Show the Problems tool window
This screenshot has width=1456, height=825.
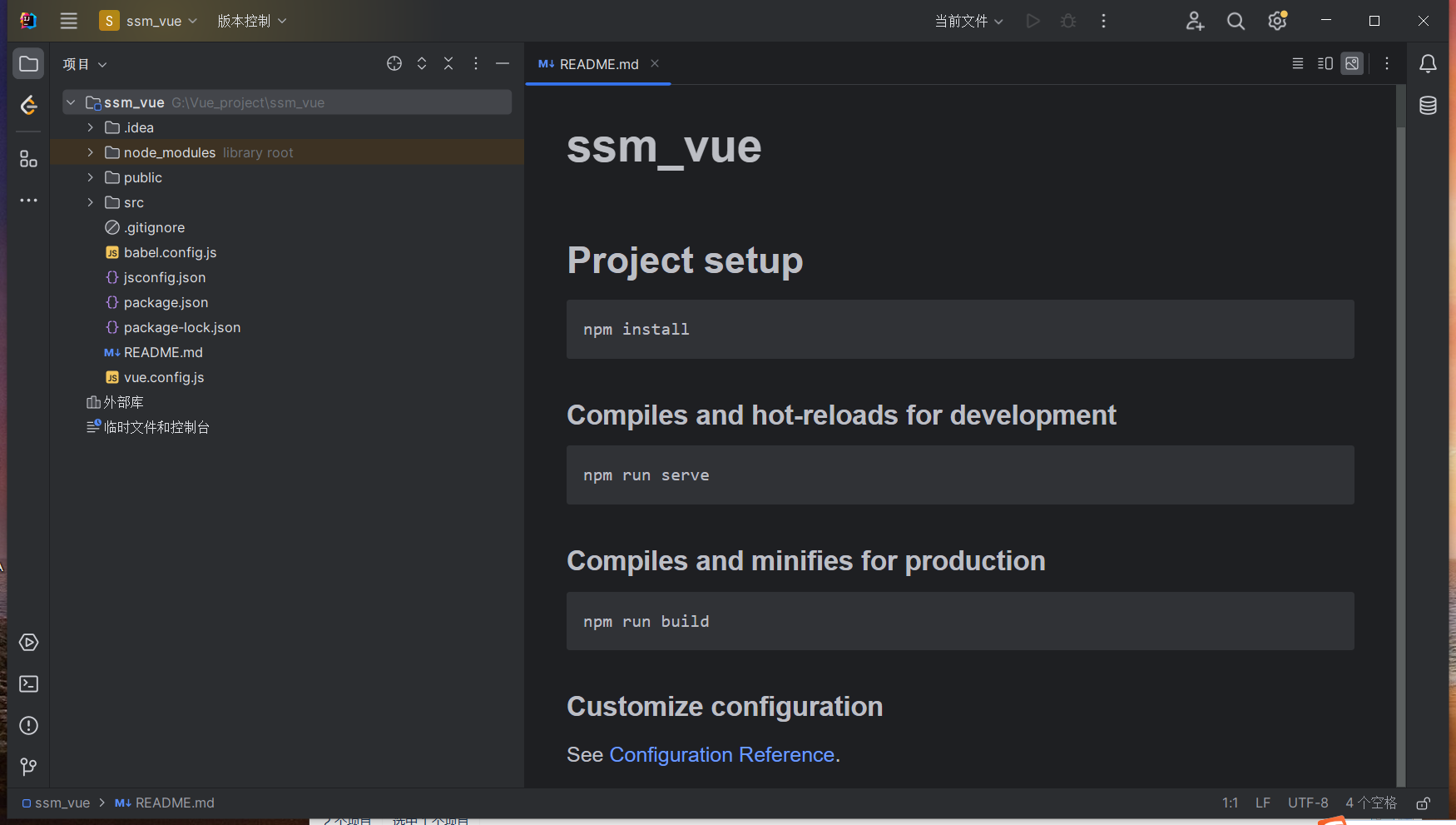pos(28,726)
